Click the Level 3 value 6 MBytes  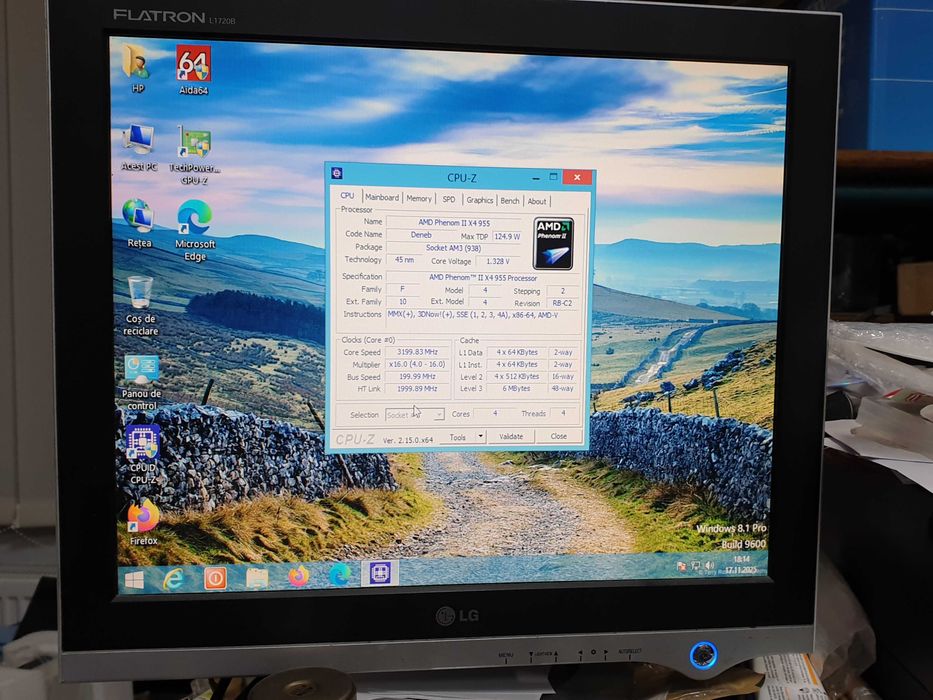point(516,388)
